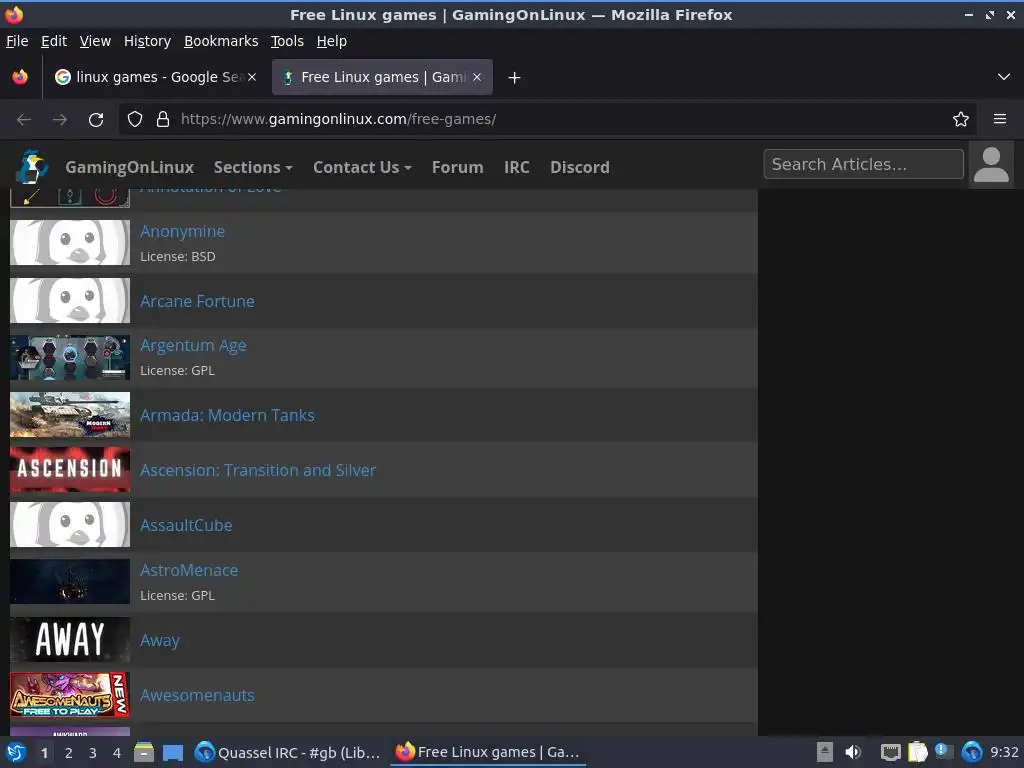Expand the Contact Us dropdown
Screen dimensions: 1024x768
pyautogui.click(x=362, y=167)
